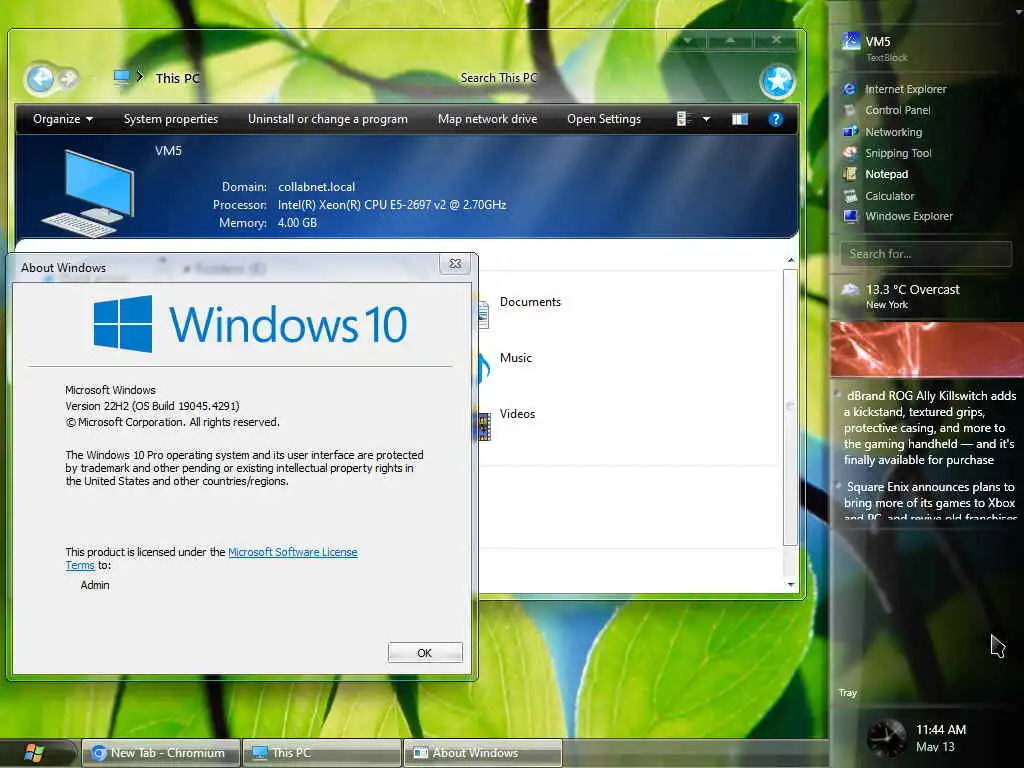Viewport: 1024px width, 768px height.
Task: Click the 4.00 GB memory value
Action: [297, 223]
